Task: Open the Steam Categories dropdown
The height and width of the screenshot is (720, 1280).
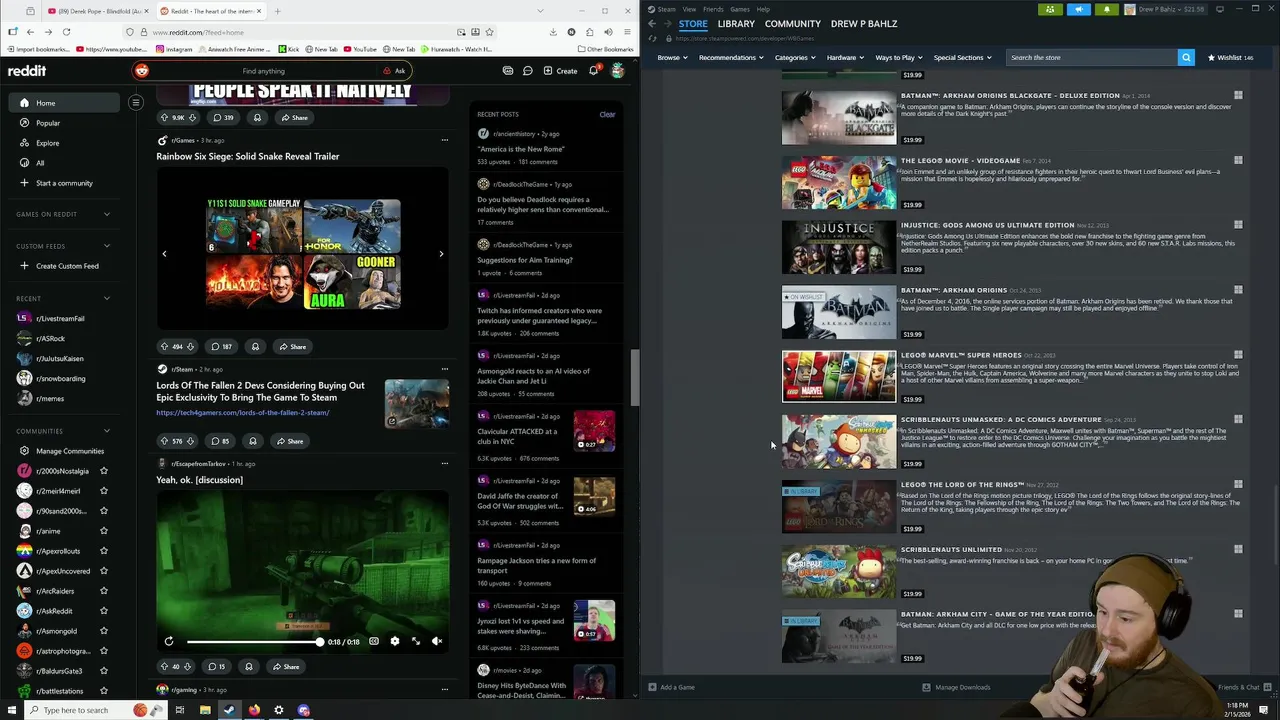Action: pyautogui.click(x=795, y=57)
